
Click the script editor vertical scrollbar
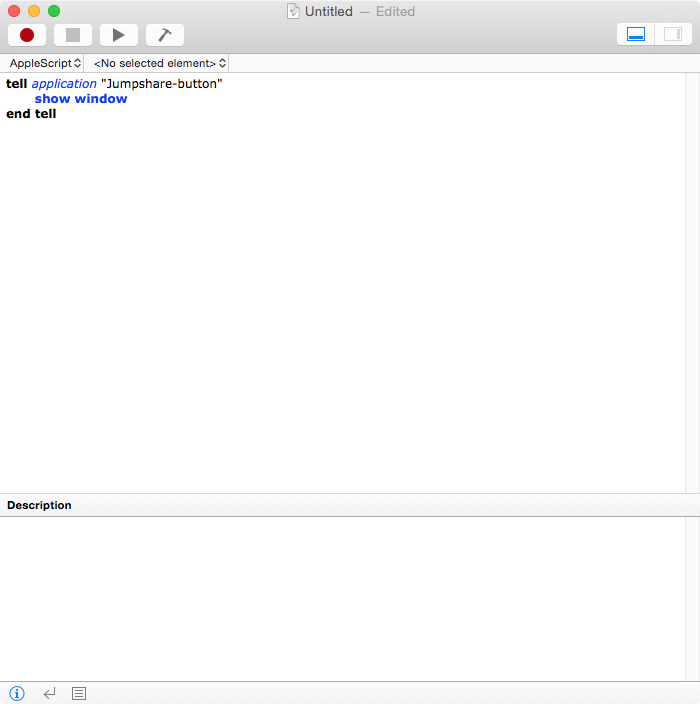[x=692, y=283]
